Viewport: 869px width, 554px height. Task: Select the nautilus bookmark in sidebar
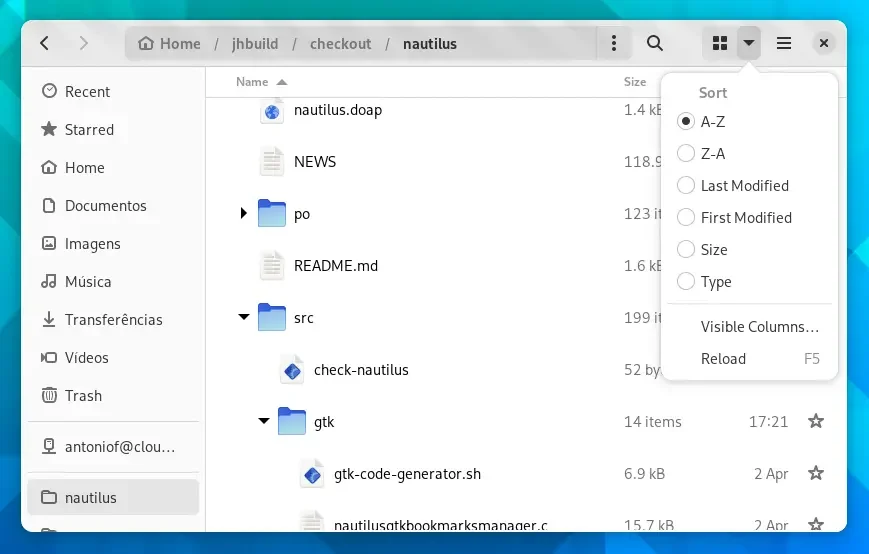coord(113,497)
